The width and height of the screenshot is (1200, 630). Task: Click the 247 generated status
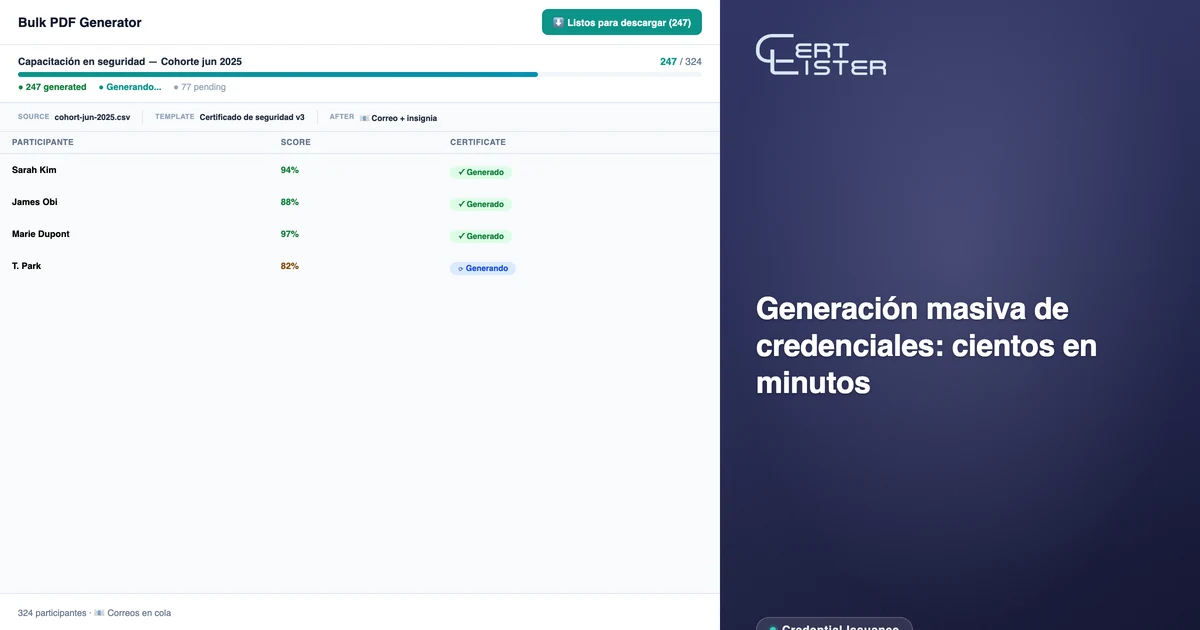[52, 87]
